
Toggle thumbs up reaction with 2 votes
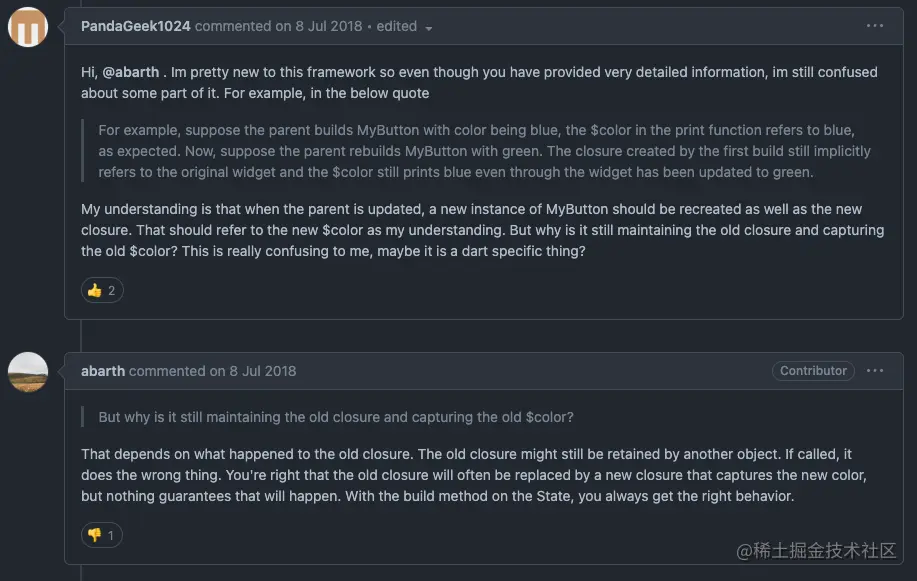(x=102, y=290)
